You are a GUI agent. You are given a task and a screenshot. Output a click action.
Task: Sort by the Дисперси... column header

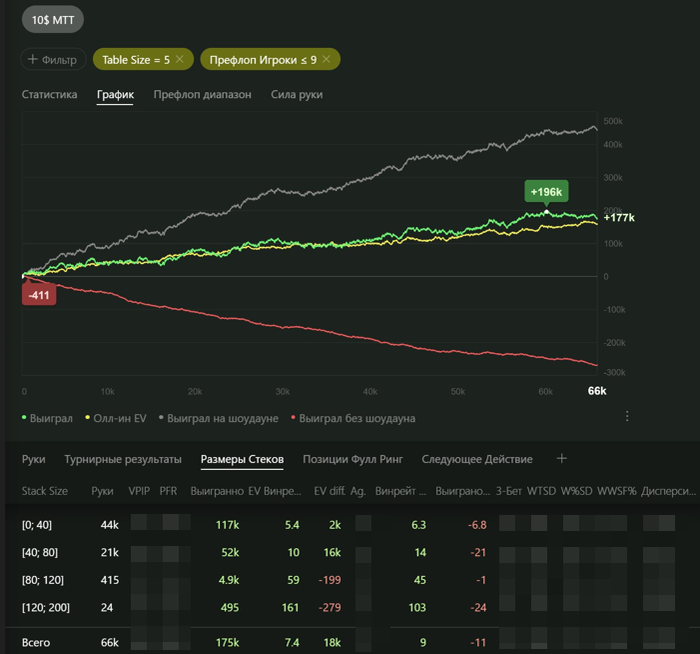coord(668,491)
